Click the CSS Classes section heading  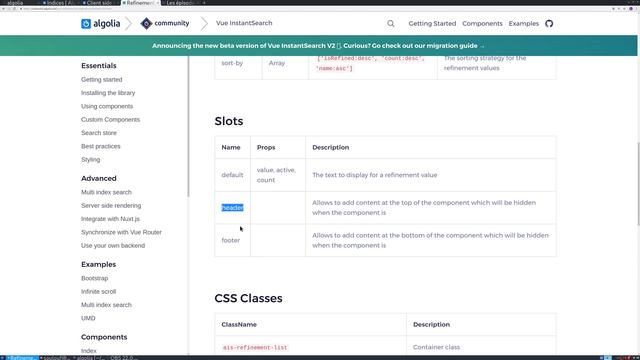point(248,298)
